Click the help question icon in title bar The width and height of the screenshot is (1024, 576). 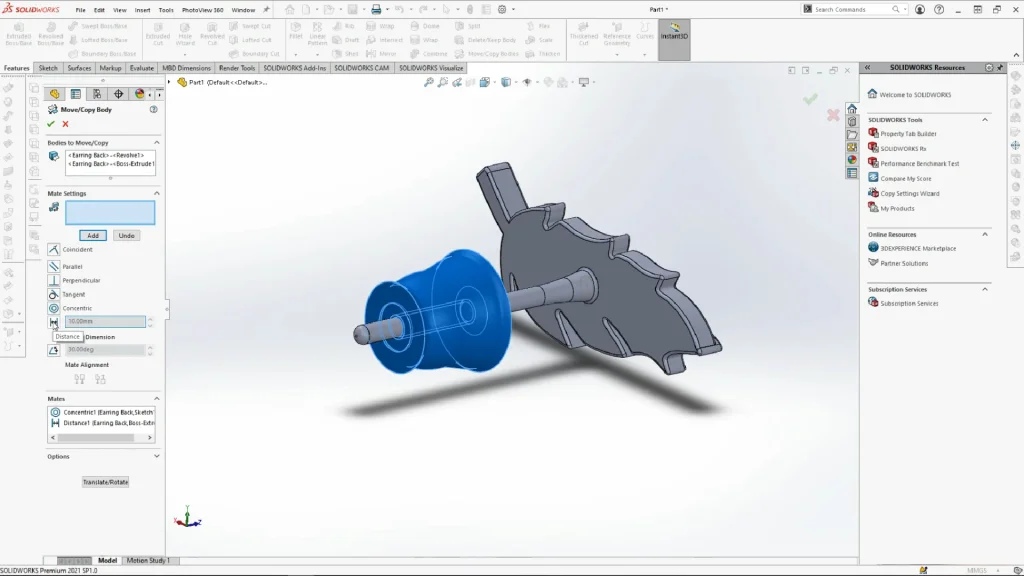[939, 10]
